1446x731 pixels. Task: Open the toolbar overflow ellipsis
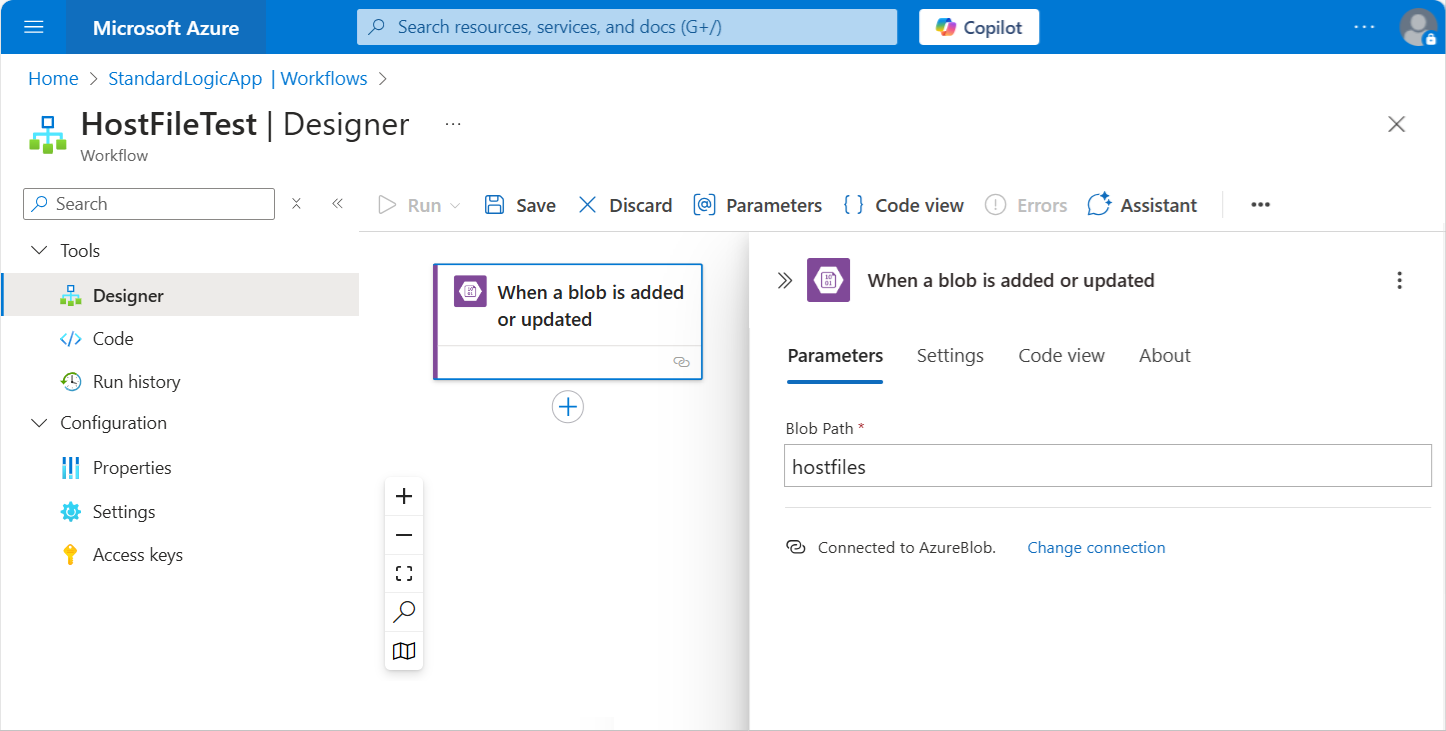(x=1260, y=205)
